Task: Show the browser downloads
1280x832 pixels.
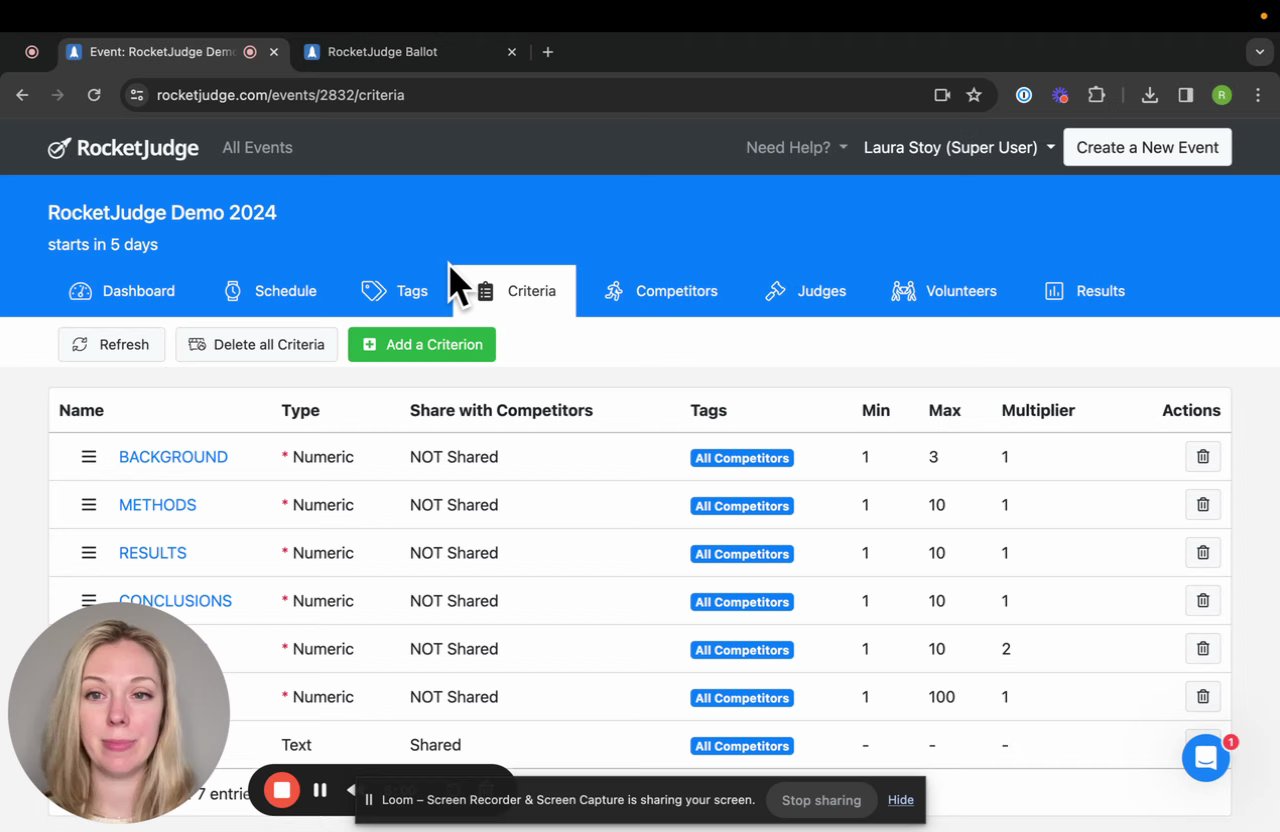Action: point(1150,95)
